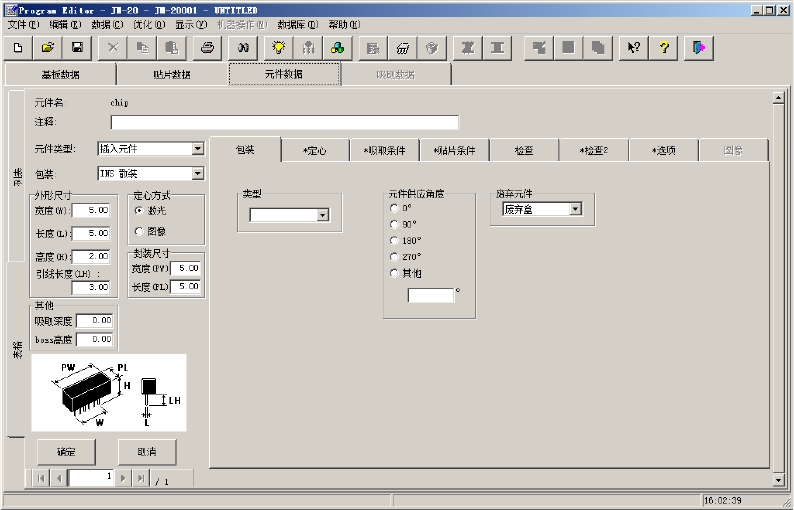This screenshot has width=794, height=510.
Task: Click the yellow question mark Help icon
Action: pos(663,47)
